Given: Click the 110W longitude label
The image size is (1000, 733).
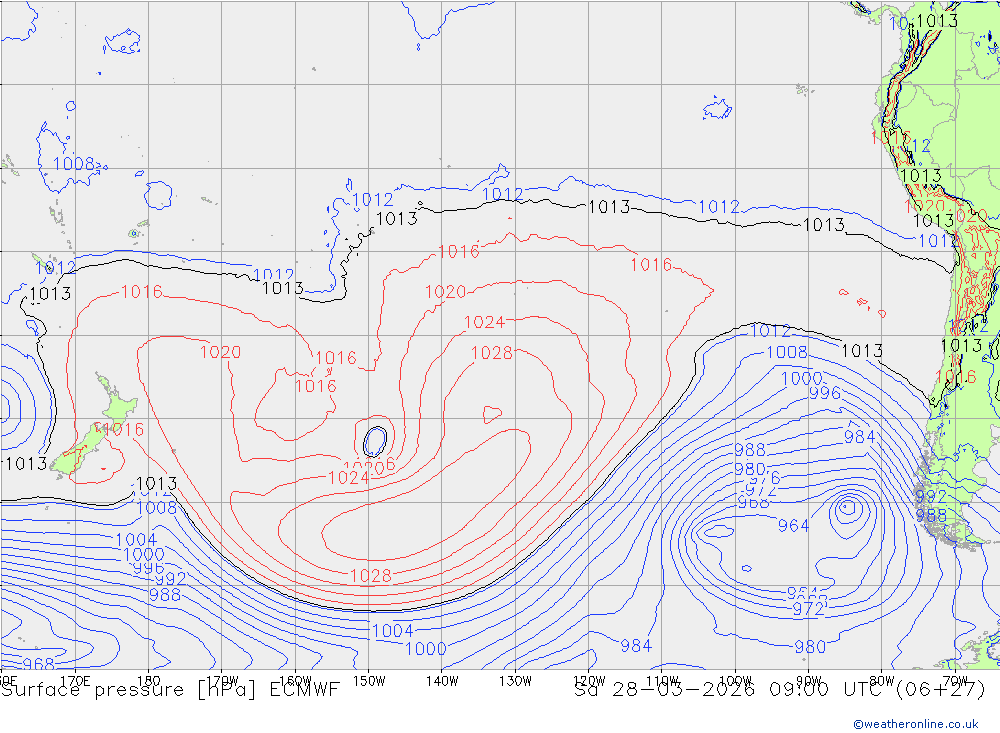Looking at the screenshot, I should click(662, 681).
